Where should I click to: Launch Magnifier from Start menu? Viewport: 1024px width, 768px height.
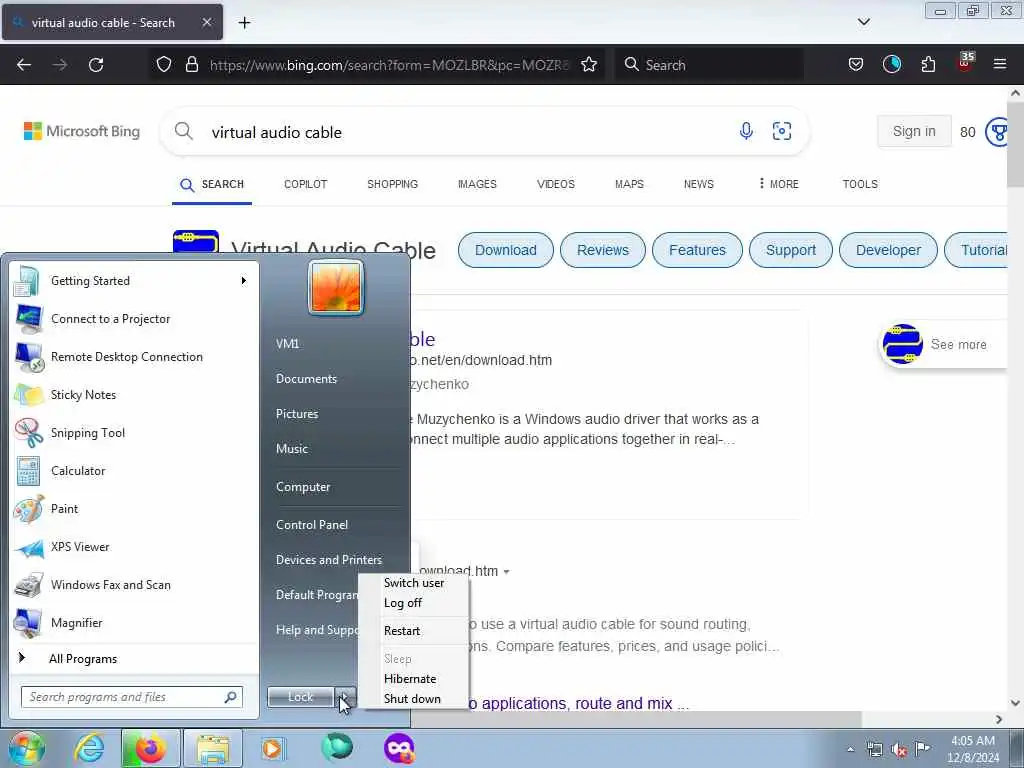(134, 622)
